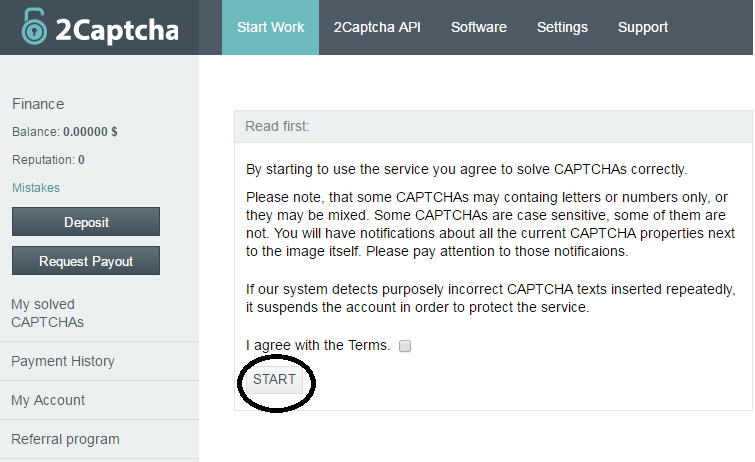Tick the 'I agree with the Terms' checkbox
Screen dimensions: 755x462
point(405,346)
